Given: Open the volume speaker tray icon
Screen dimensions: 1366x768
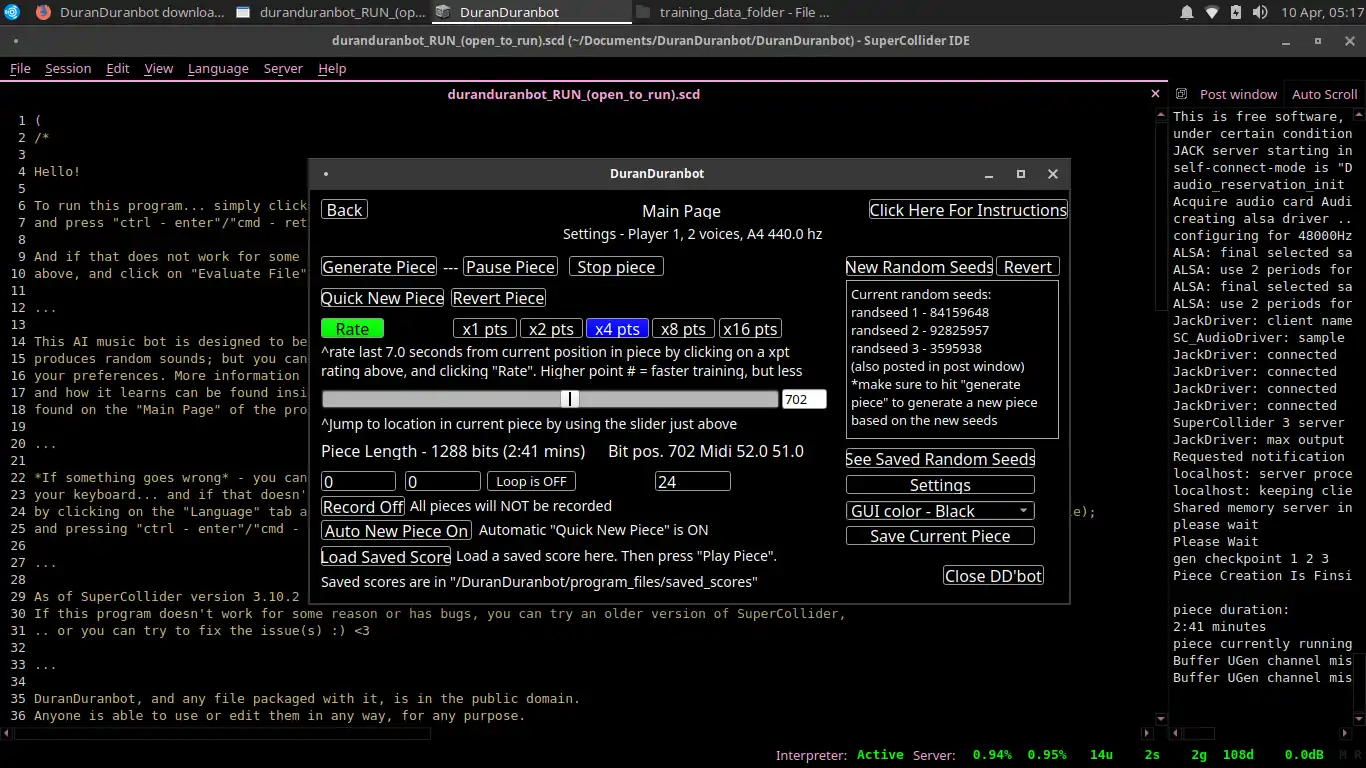Looking at the screenshot, I should 1260,12.
